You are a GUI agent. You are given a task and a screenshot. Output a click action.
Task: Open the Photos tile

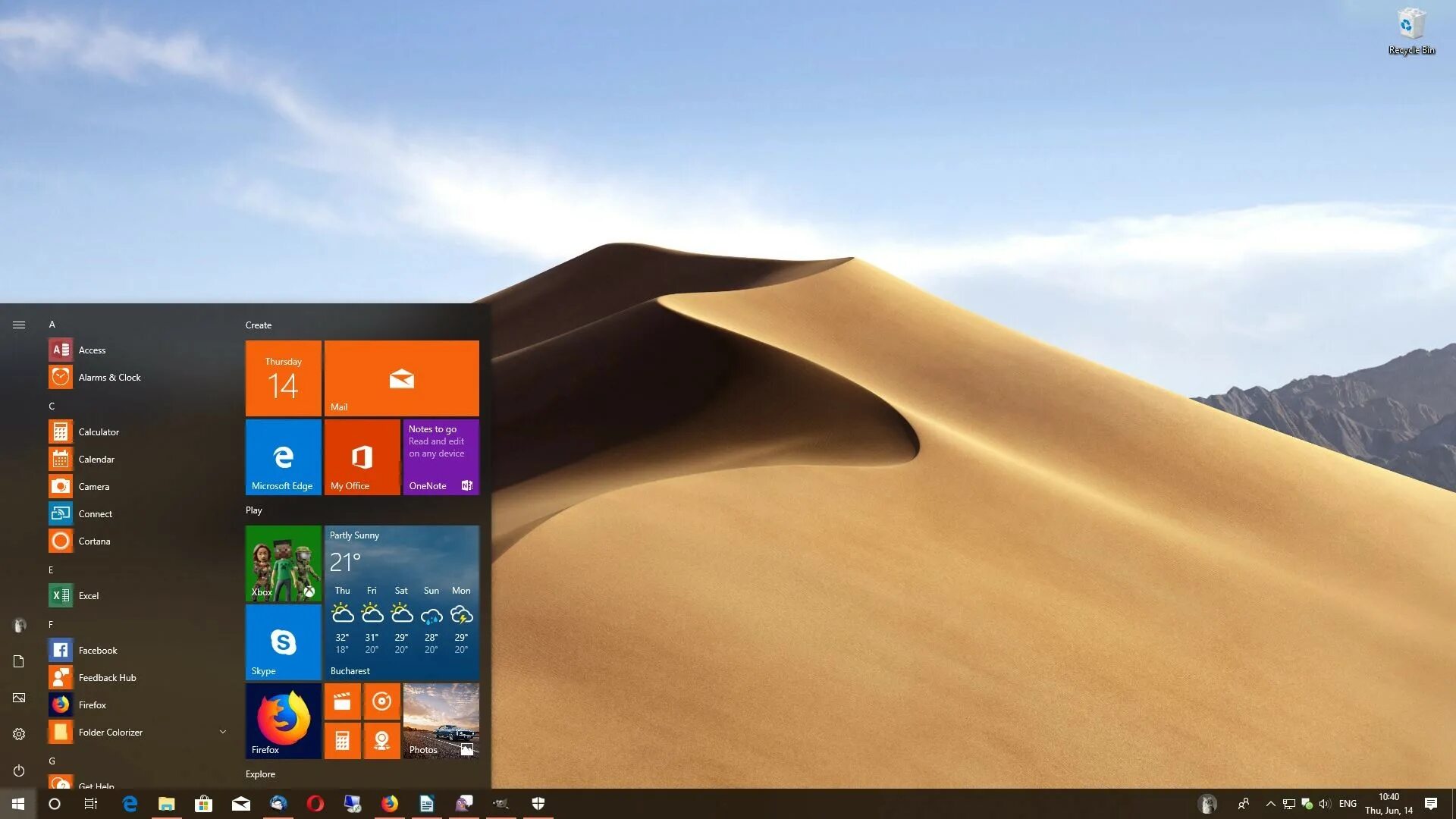click(440, 720)
